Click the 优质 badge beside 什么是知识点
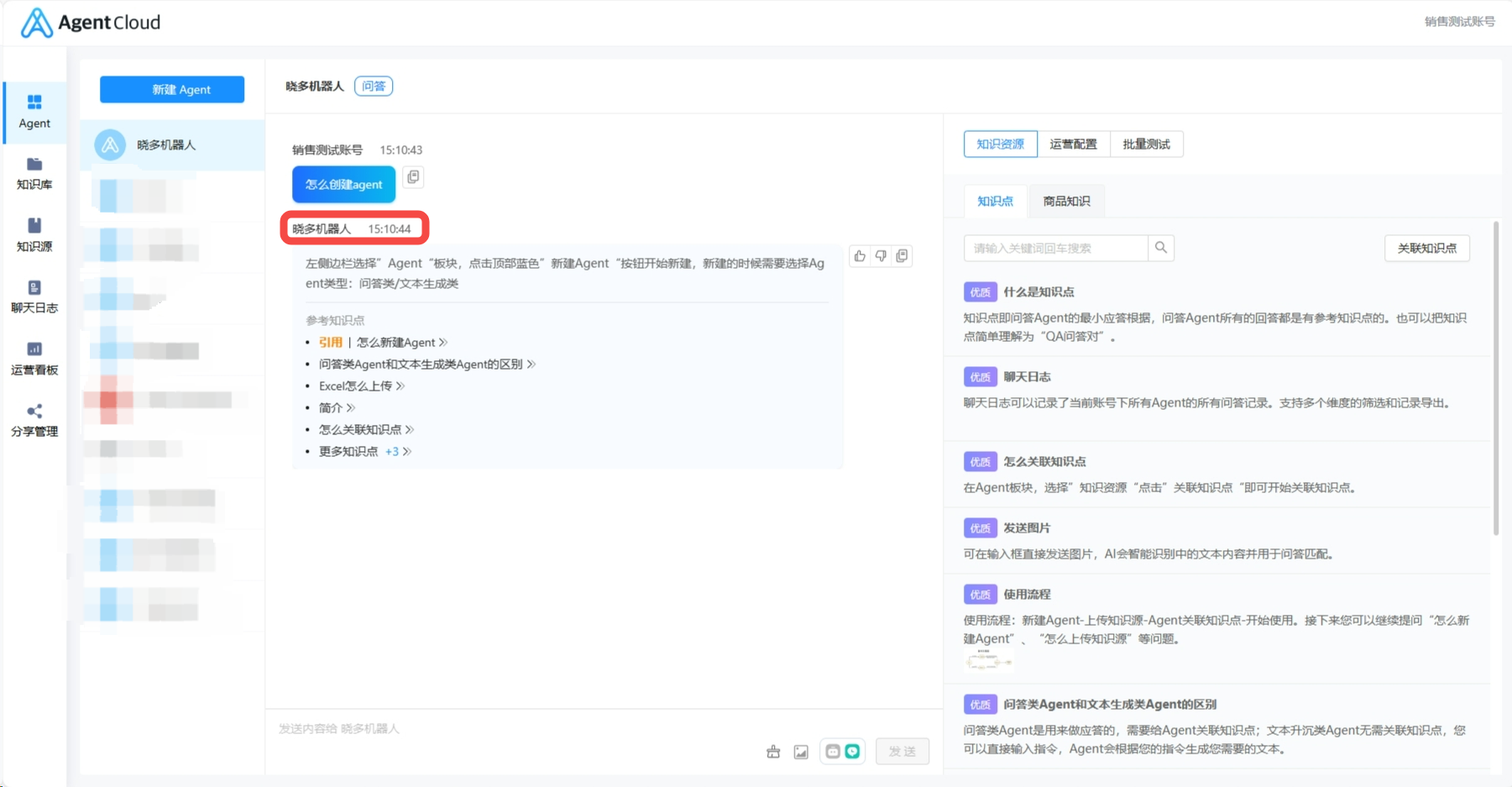 point(981,292)
